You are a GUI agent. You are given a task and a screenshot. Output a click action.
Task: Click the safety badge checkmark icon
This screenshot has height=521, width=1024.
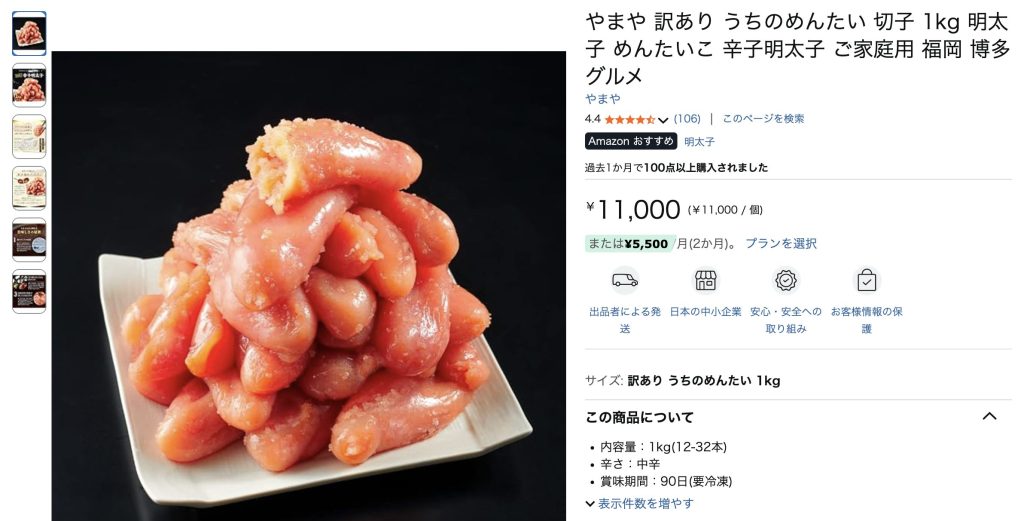(786, 281)
